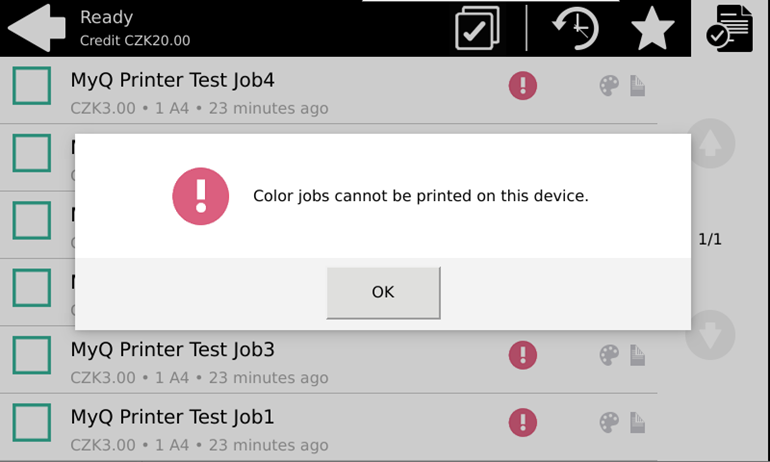Check the box for MyQ Printer Test Job3
Screen dimensions: 770x462
32,355
